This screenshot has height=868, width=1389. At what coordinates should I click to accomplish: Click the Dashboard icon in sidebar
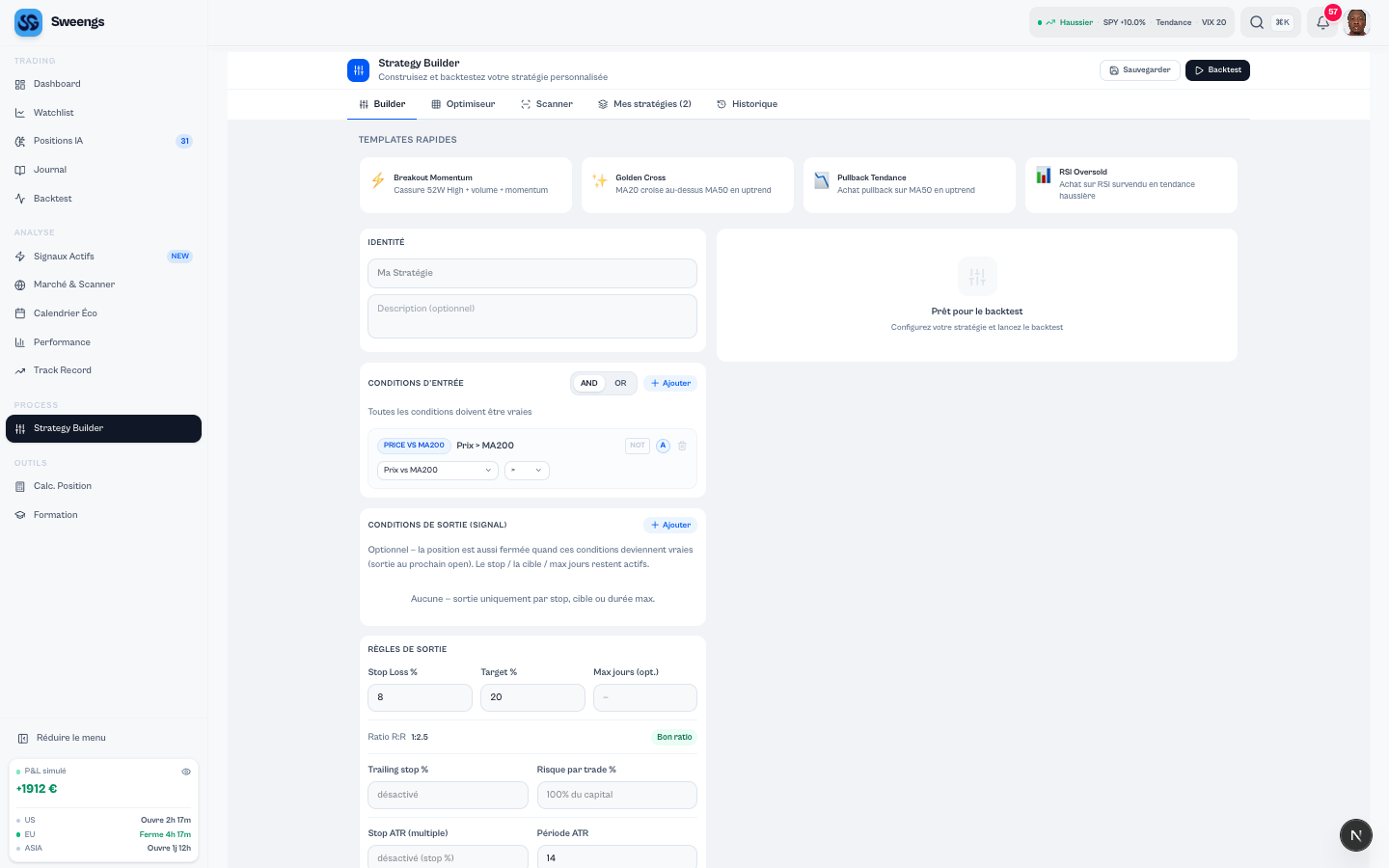pyautogui.click(x=20, y=85)
